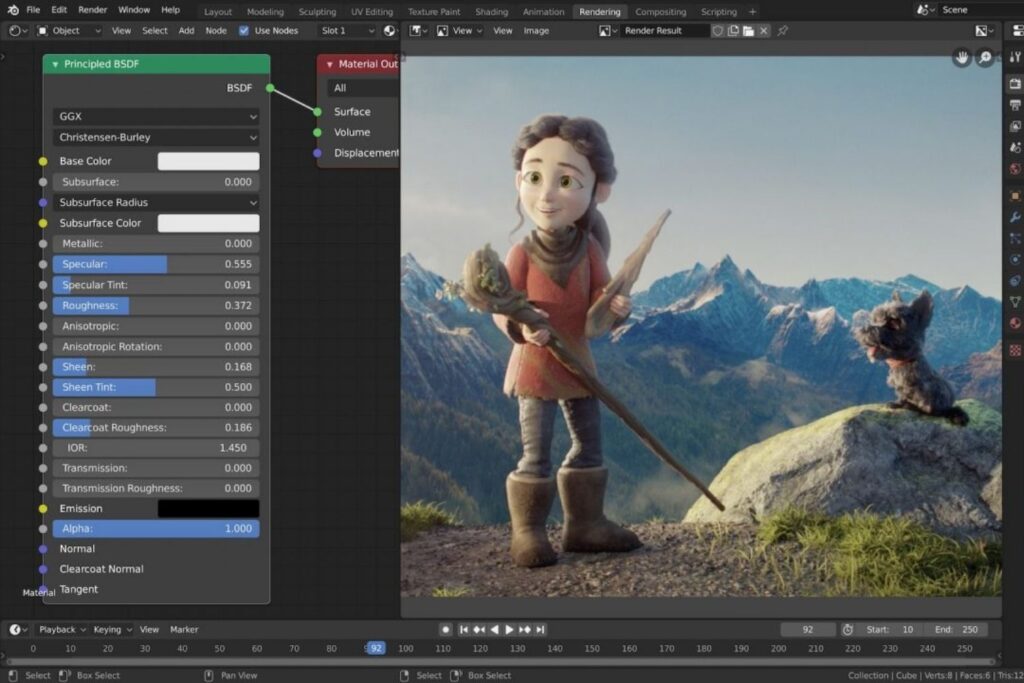This screenshot has height=683, width=1024.
Task: Expand the Subsurface Radius dropdown
Action: [156, 202]
